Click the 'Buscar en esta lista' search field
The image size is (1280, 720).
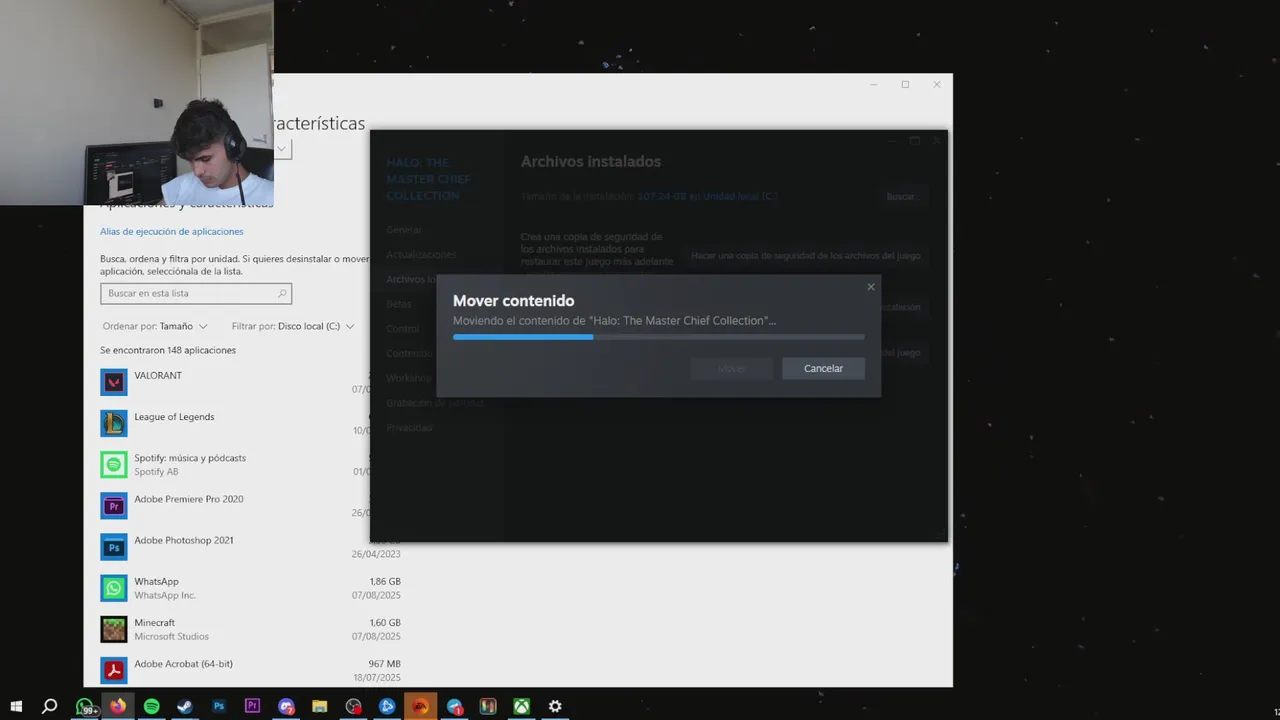[x=196, y=294]
